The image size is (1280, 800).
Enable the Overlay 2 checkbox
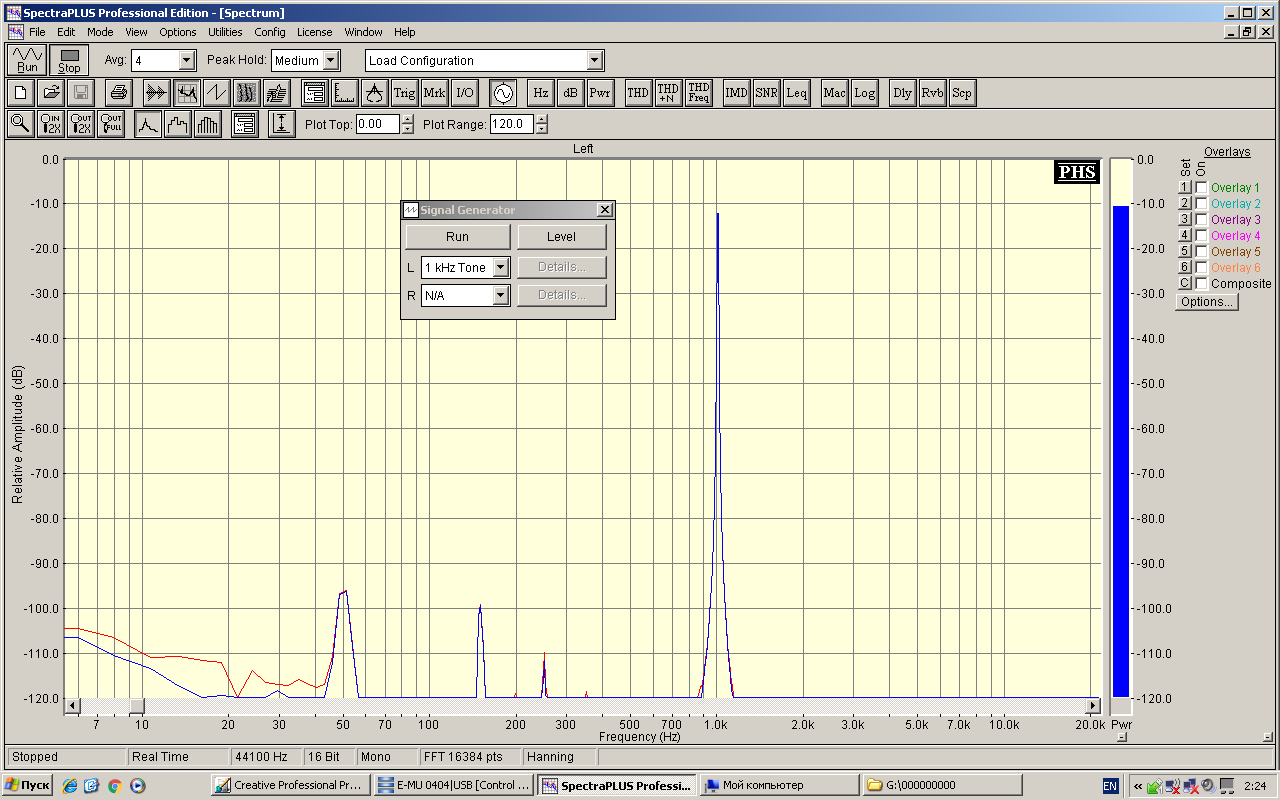(1201, 204)
